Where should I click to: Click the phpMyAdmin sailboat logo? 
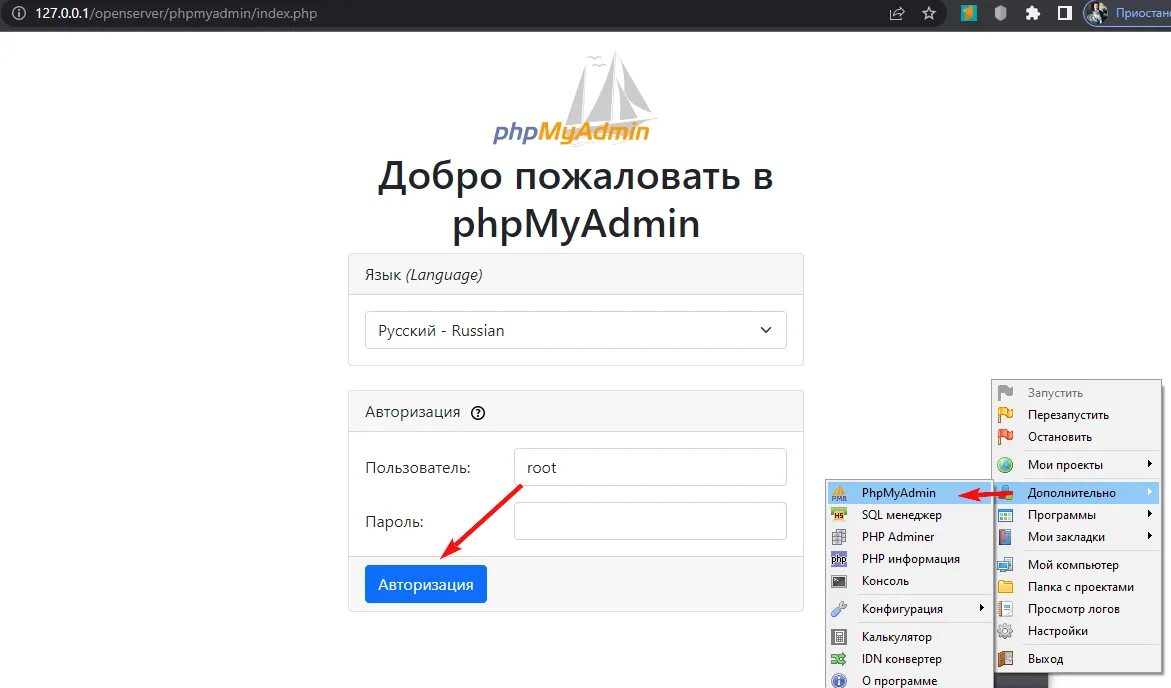pos(575,98)
